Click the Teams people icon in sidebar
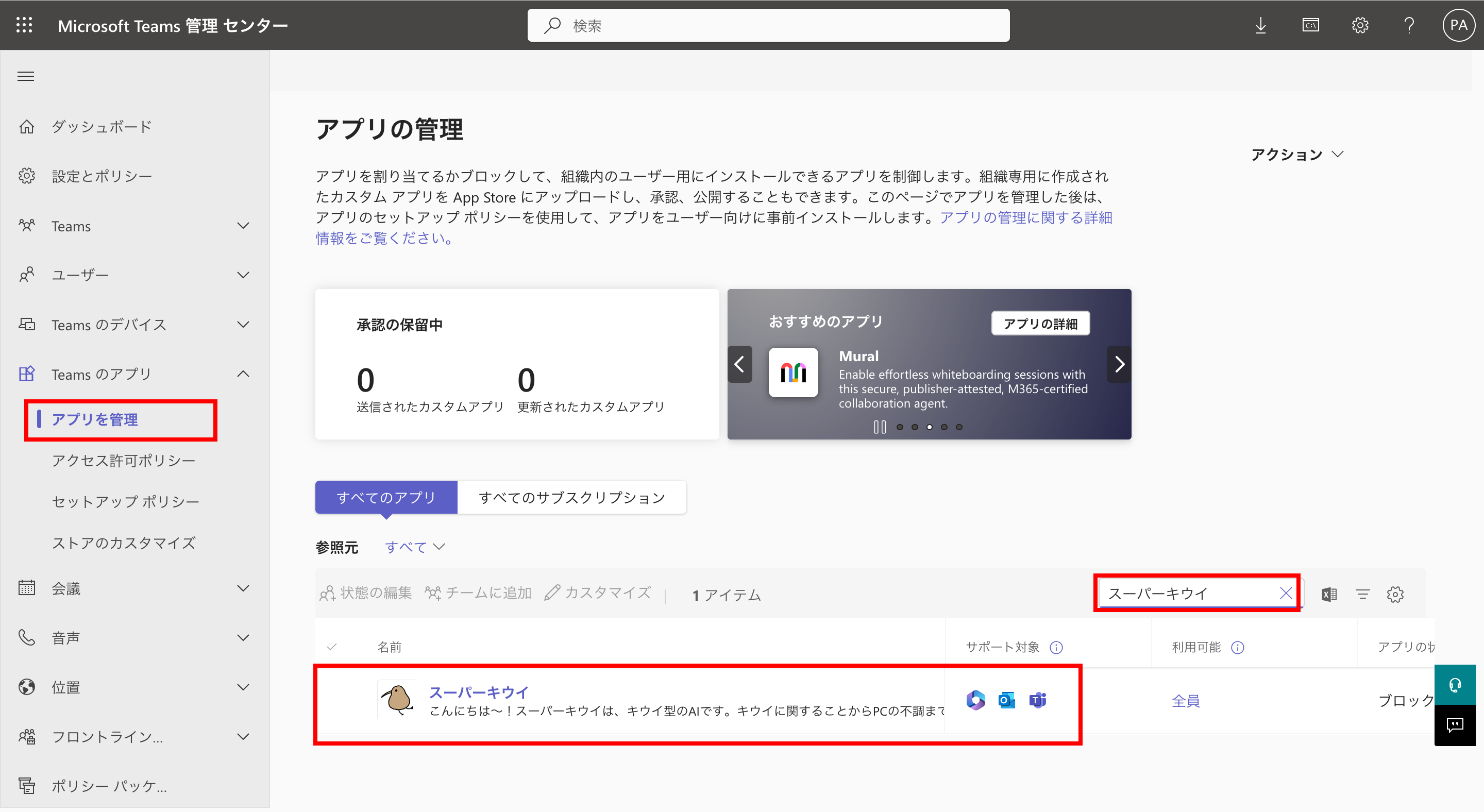Image resolution: width=1484 pixels, height=812 pixels. click(26, 225)
